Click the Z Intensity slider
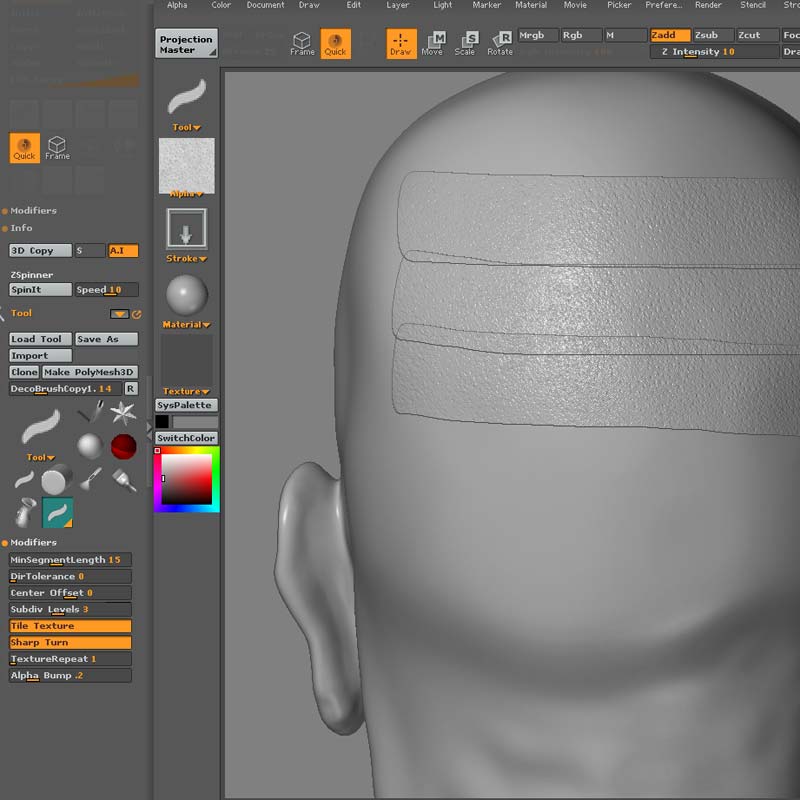Image resolution: width=800 pixels, height=800 pixels. (x=714, y=52)
